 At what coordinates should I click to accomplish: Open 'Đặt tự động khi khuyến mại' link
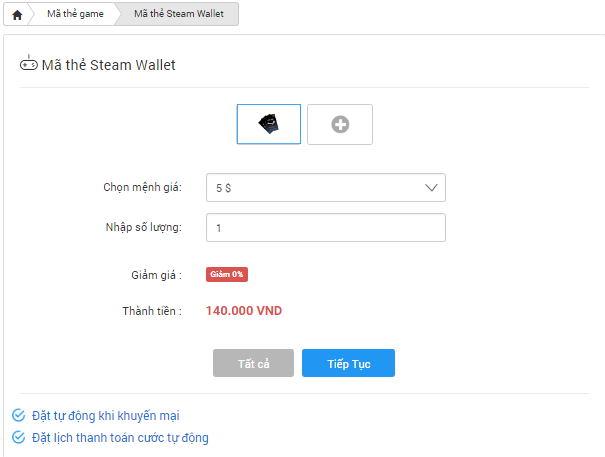pos(106,416)
